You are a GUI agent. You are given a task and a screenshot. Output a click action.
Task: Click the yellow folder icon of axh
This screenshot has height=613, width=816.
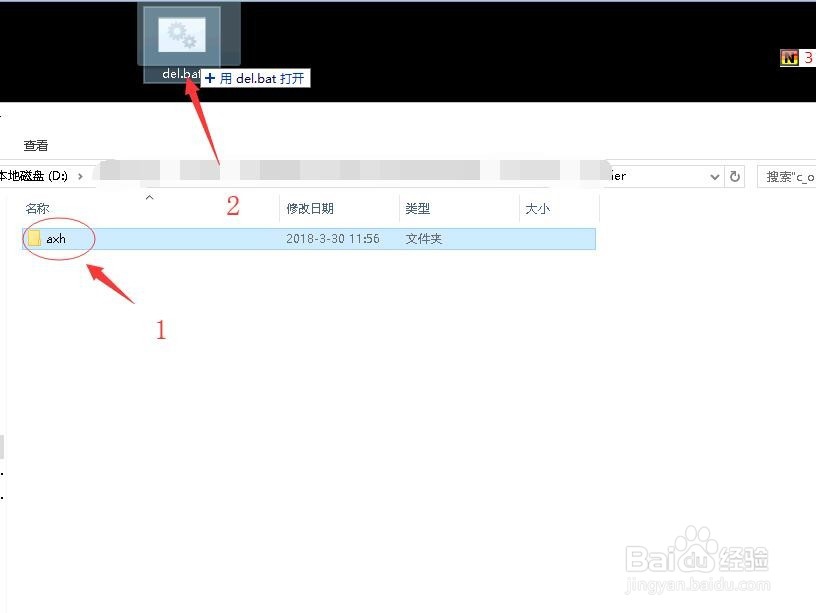pos(33,238)
